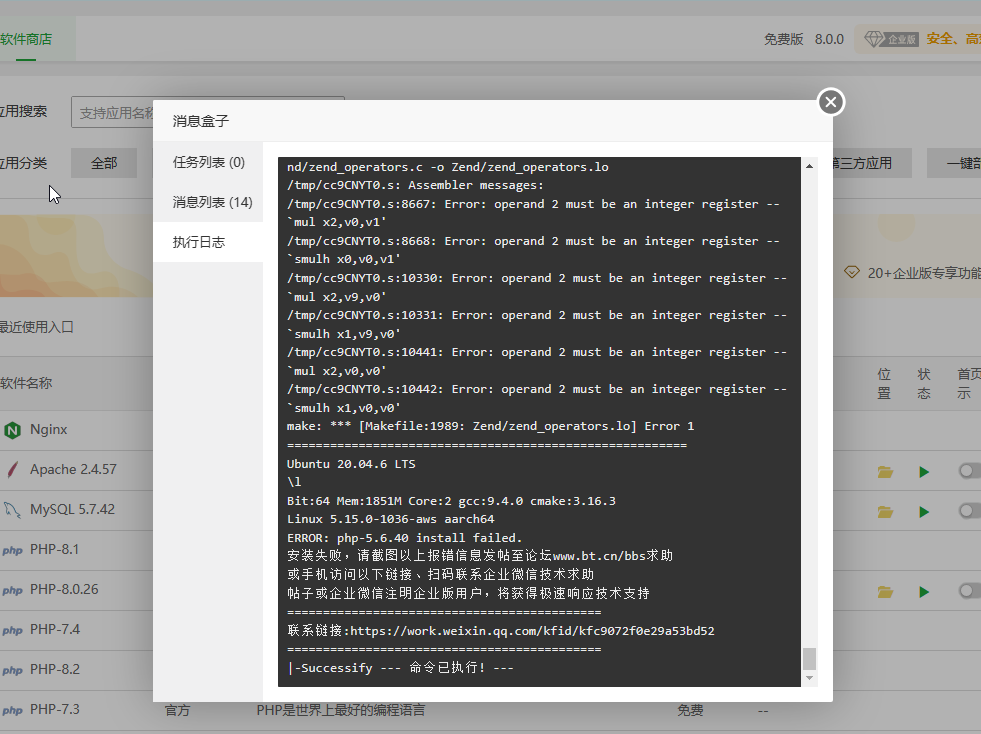Screen dimensions: 981x734
Task: Click the PHP-8.2 php icon
Action: 12,671
